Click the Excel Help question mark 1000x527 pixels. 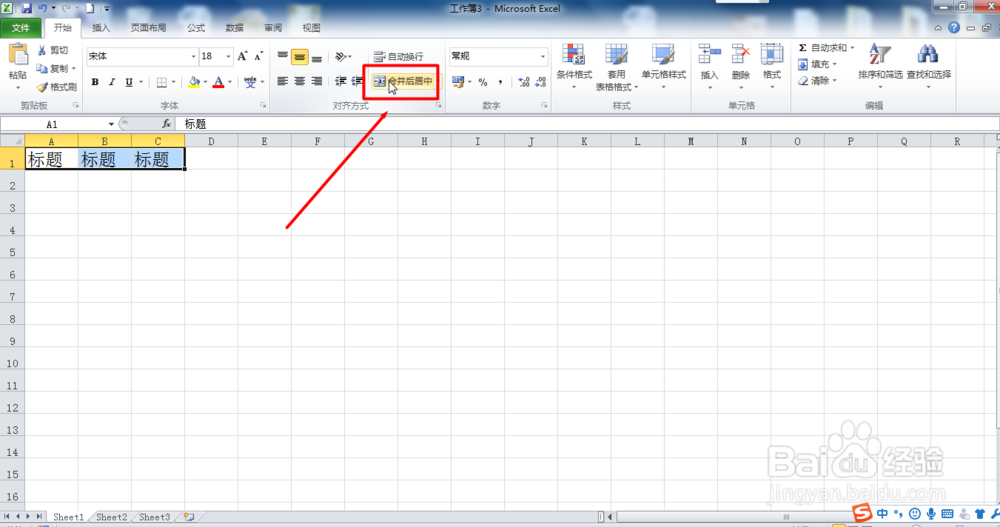click(953, 28)
